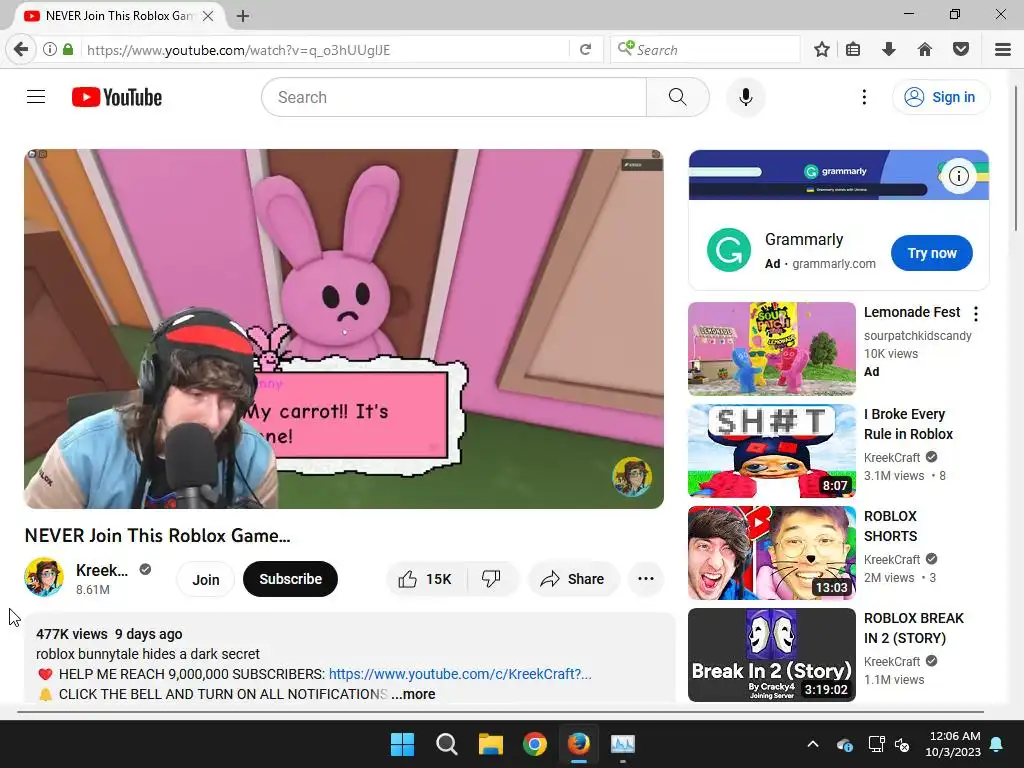1024x768 pixels.
Task: Open the Firefox hamburger menu
Action: [1003, 50]
